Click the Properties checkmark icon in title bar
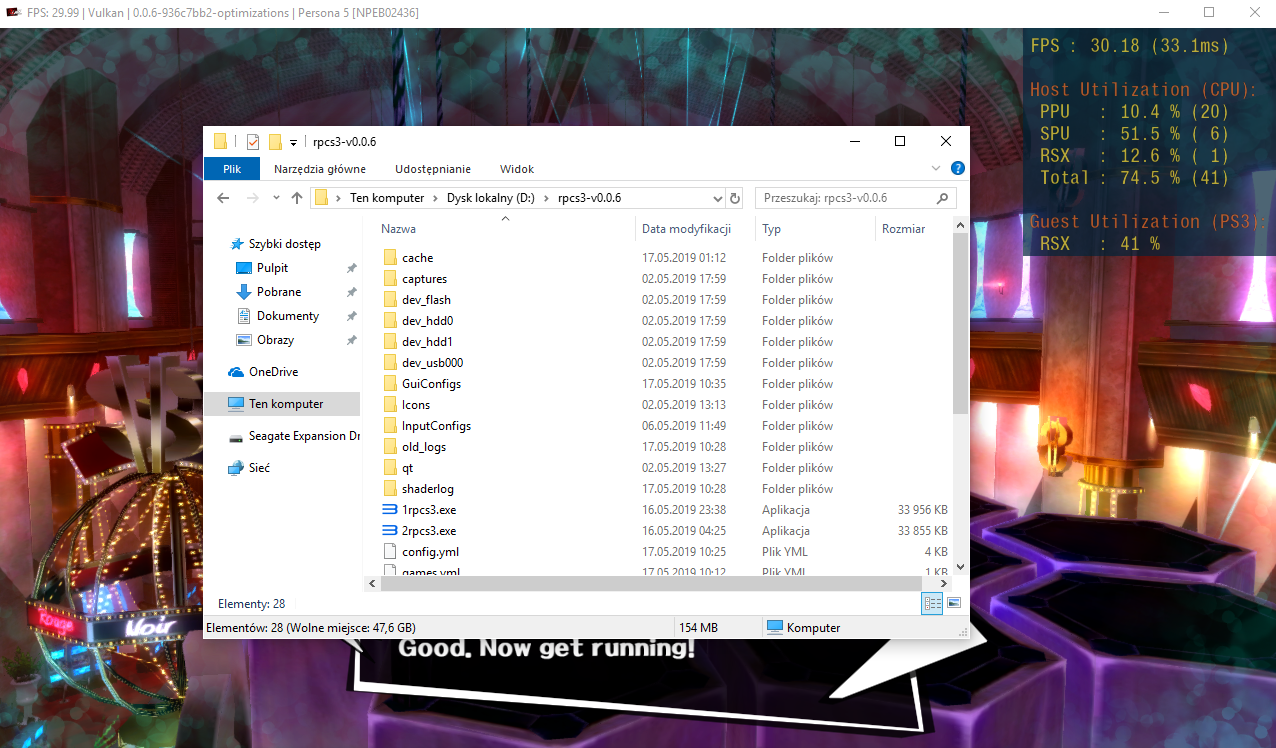The image size is (1276, 748). point(253,141)
